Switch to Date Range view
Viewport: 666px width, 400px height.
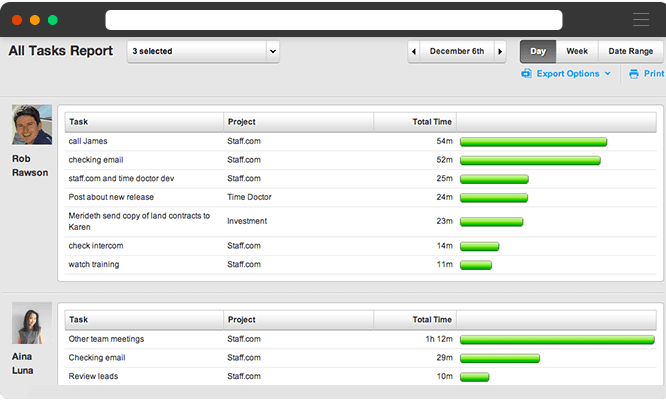click(630, 51)
